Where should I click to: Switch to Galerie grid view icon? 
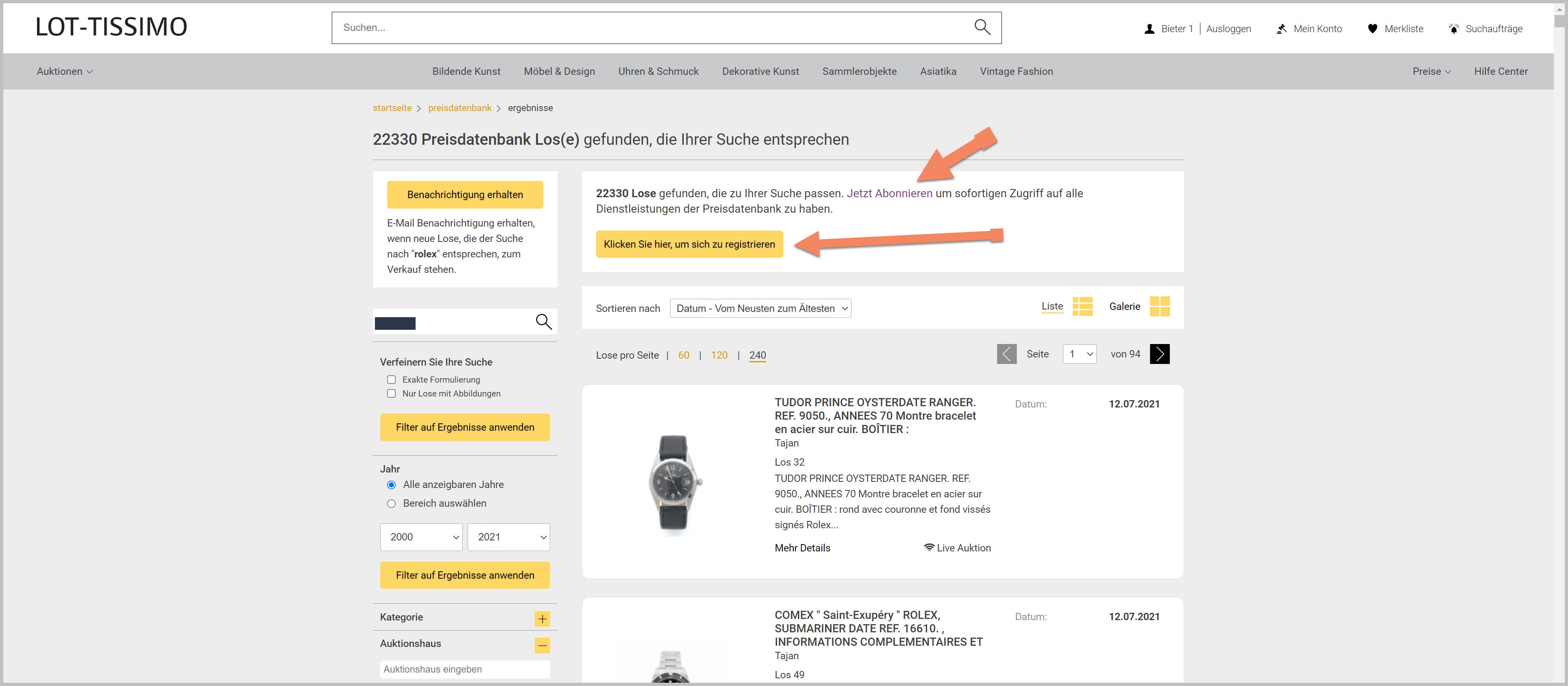click(1160, 306)
